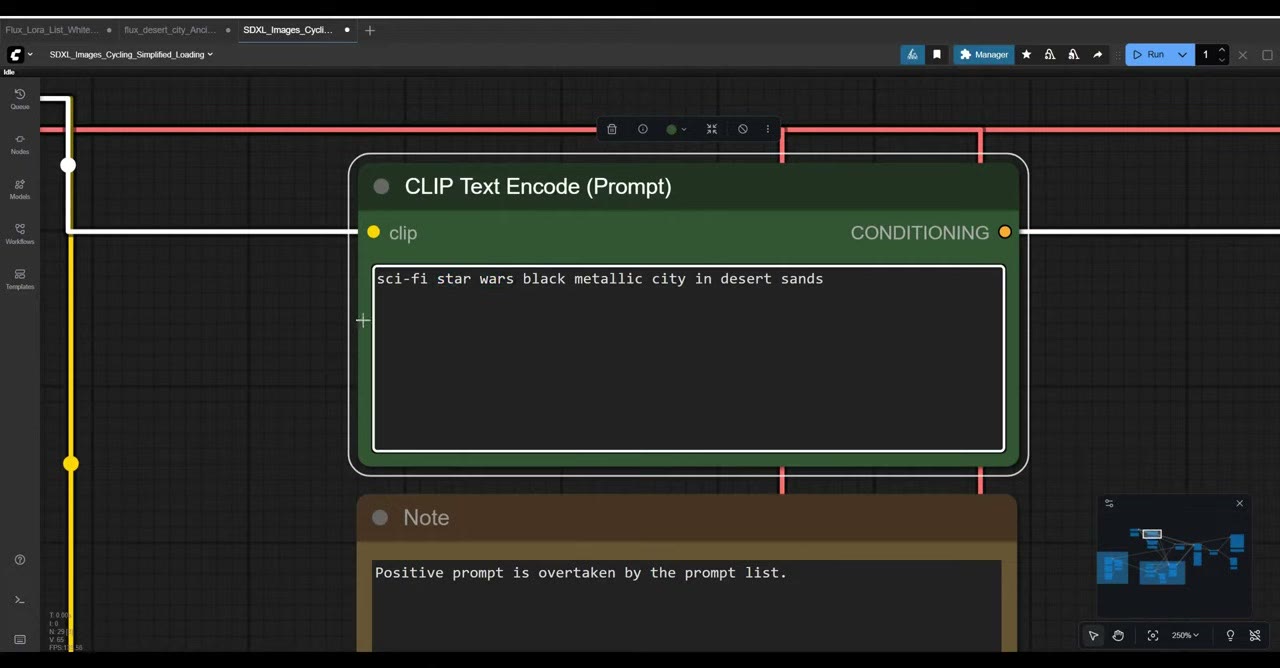Click the close dot on Flux_Lora_List tab

109,30
